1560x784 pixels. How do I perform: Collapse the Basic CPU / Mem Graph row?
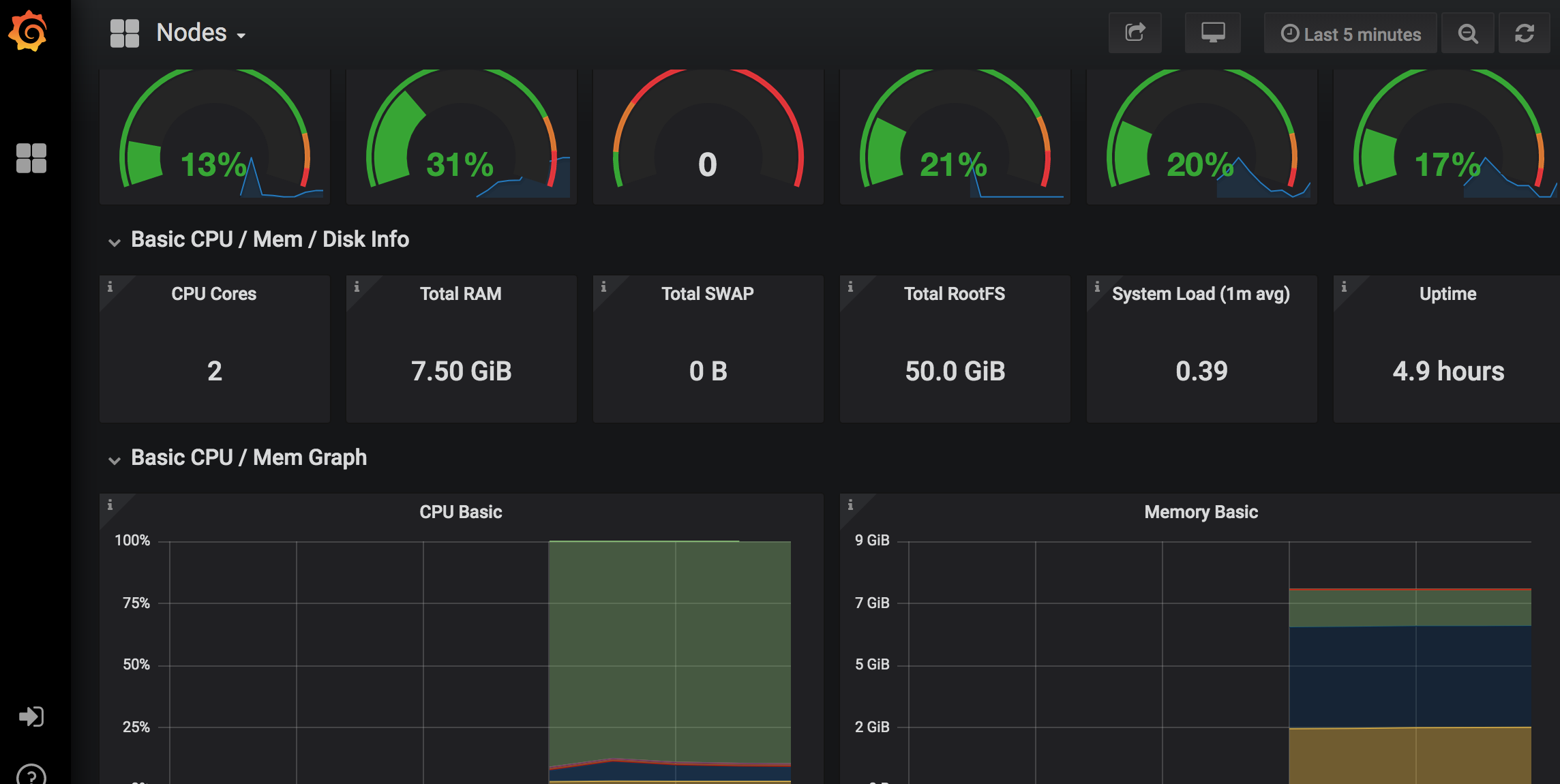[x=115, y=459]
